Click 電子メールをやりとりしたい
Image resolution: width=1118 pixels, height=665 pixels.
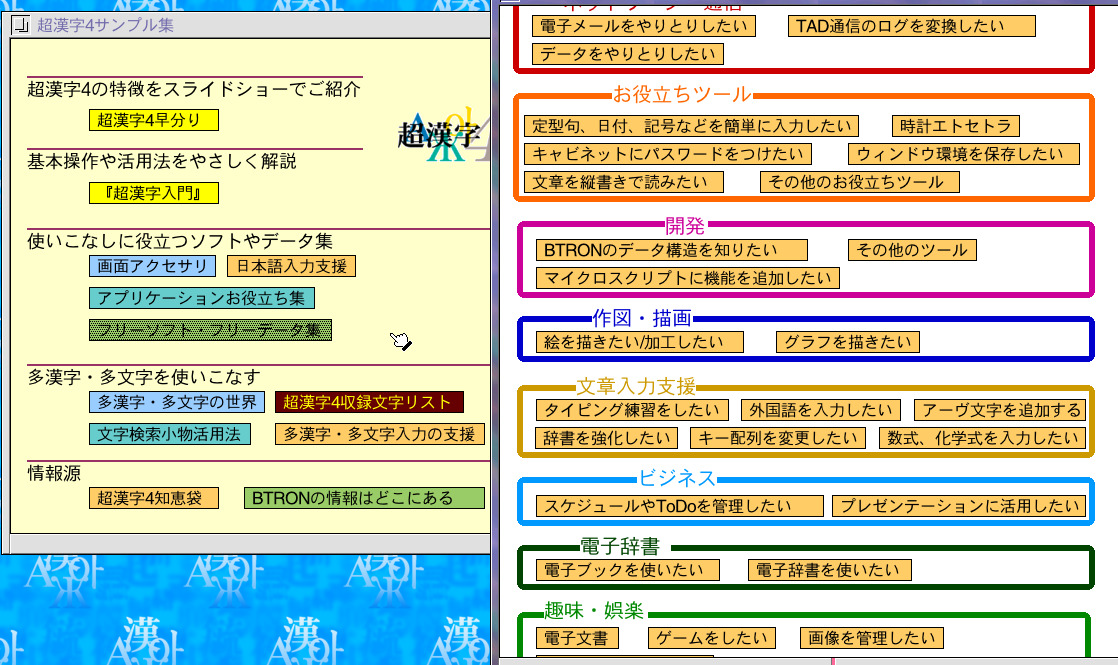click(644, 26)
